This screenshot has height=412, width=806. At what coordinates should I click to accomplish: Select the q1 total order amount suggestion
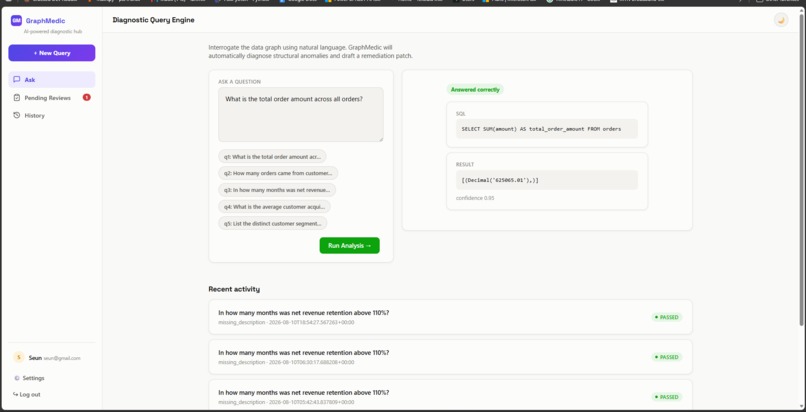click(x=272, y=157)
